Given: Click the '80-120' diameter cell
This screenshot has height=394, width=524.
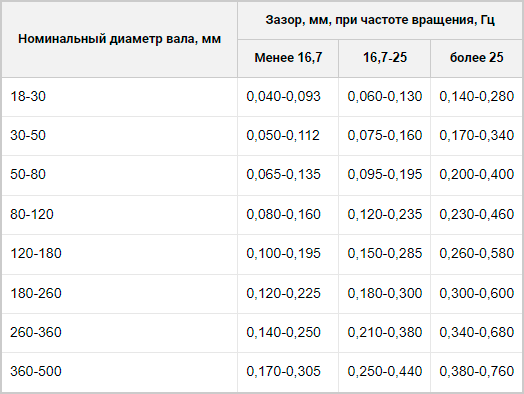Looking at the screenshot, I should 119,215.
